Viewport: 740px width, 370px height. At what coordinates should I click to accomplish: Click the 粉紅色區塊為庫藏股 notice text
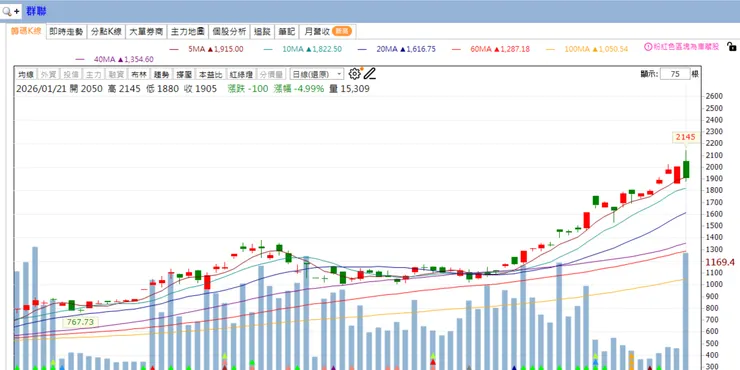[x=686, y=47]
